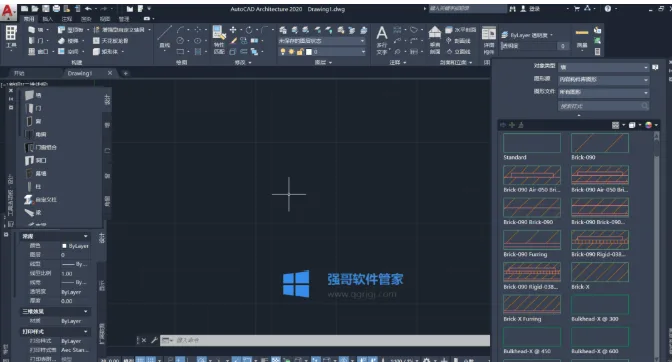Toggle layer on/off lightbulb in layer dropdown

click(283, 52)
